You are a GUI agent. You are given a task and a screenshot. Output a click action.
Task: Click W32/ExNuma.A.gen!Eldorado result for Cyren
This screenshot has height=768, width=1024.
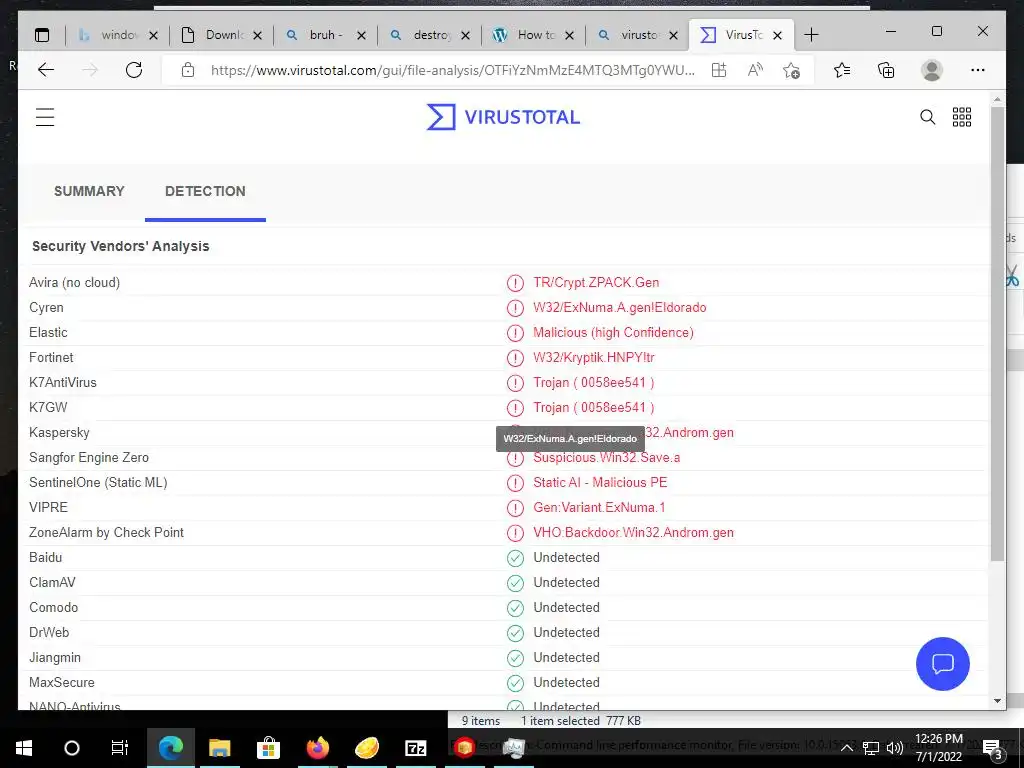point(620,308)
